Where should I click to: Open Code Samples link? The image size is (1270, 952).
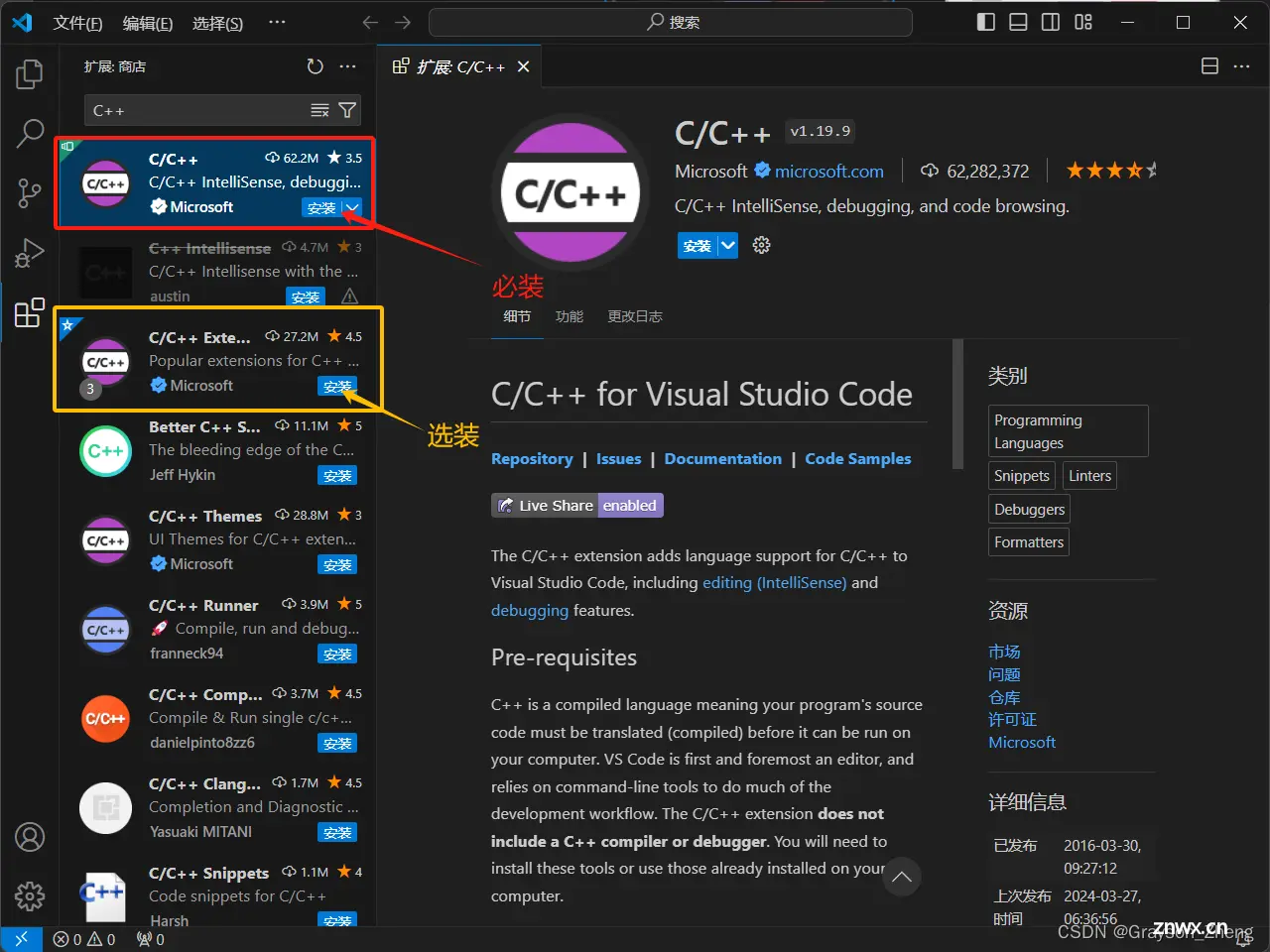click(858, 458)
